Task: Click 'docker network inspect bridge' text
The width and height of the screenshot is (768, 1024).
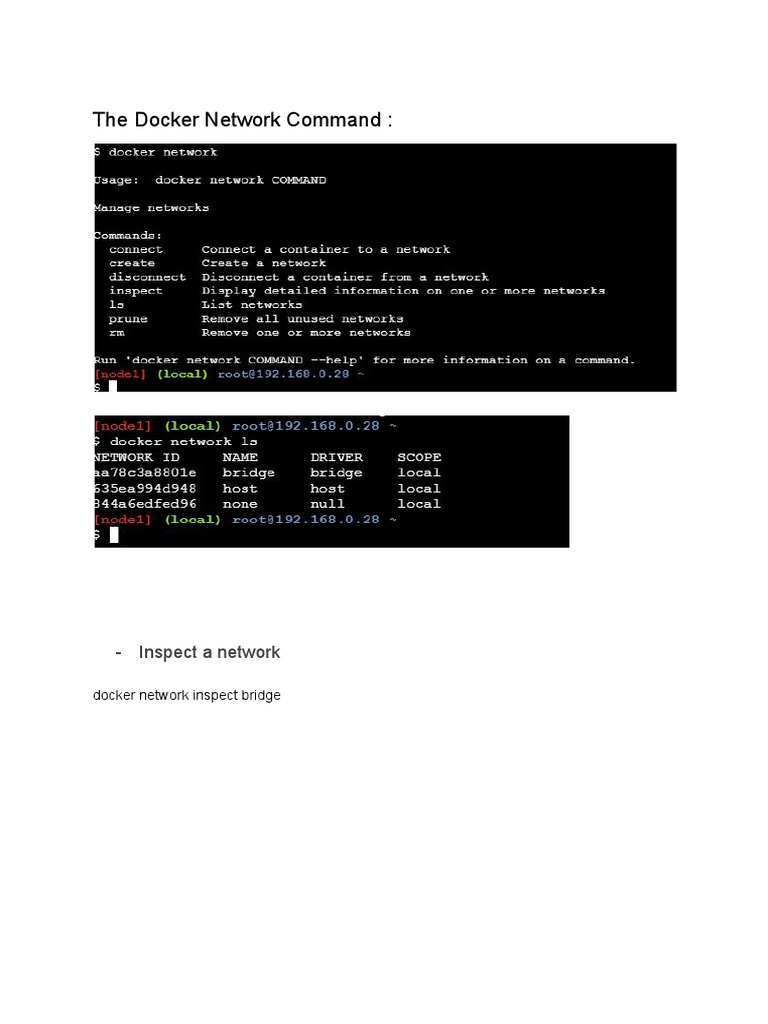Action: coord(187,696)
